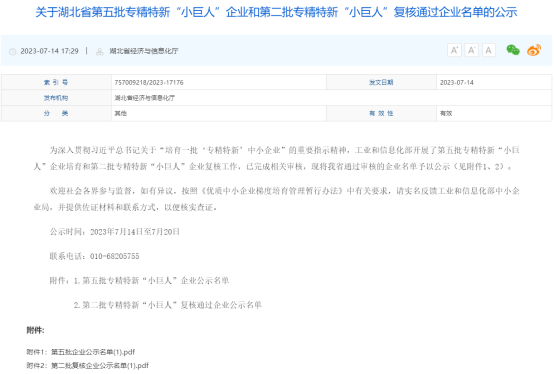Click the line 公示时间:2023年7月14日至7月20日
The image size is (554, 374).
114,232
